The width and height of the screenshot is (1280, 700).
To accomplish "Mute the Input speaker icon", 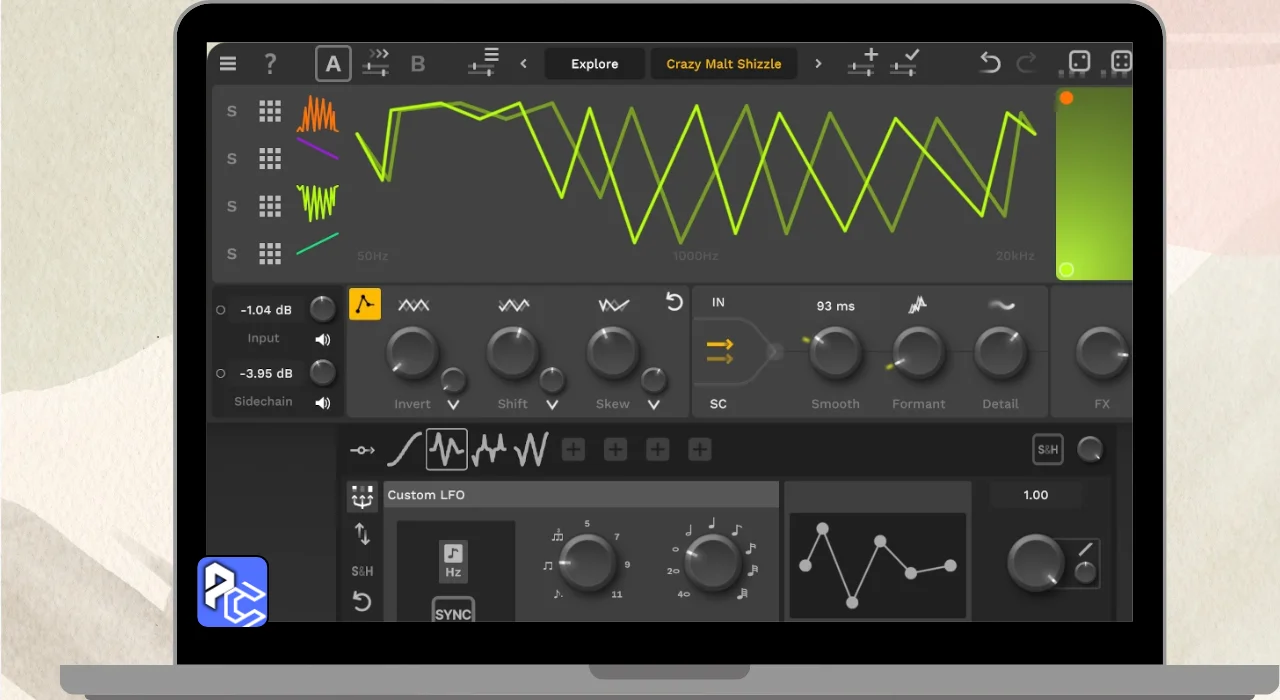I will (x=323, y=339).
